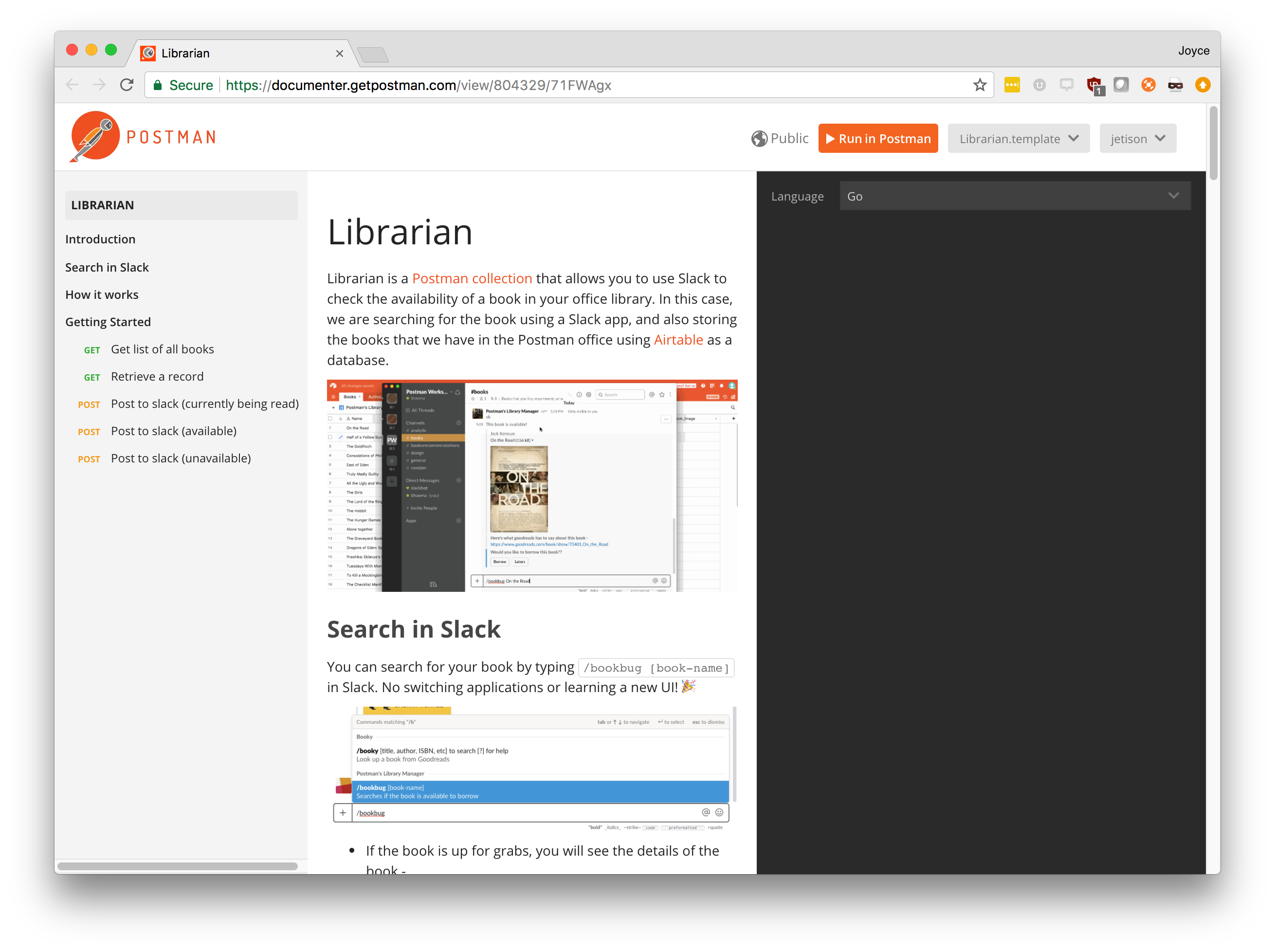Click the gray speech-bubble extension icon

click(1066, 85)
